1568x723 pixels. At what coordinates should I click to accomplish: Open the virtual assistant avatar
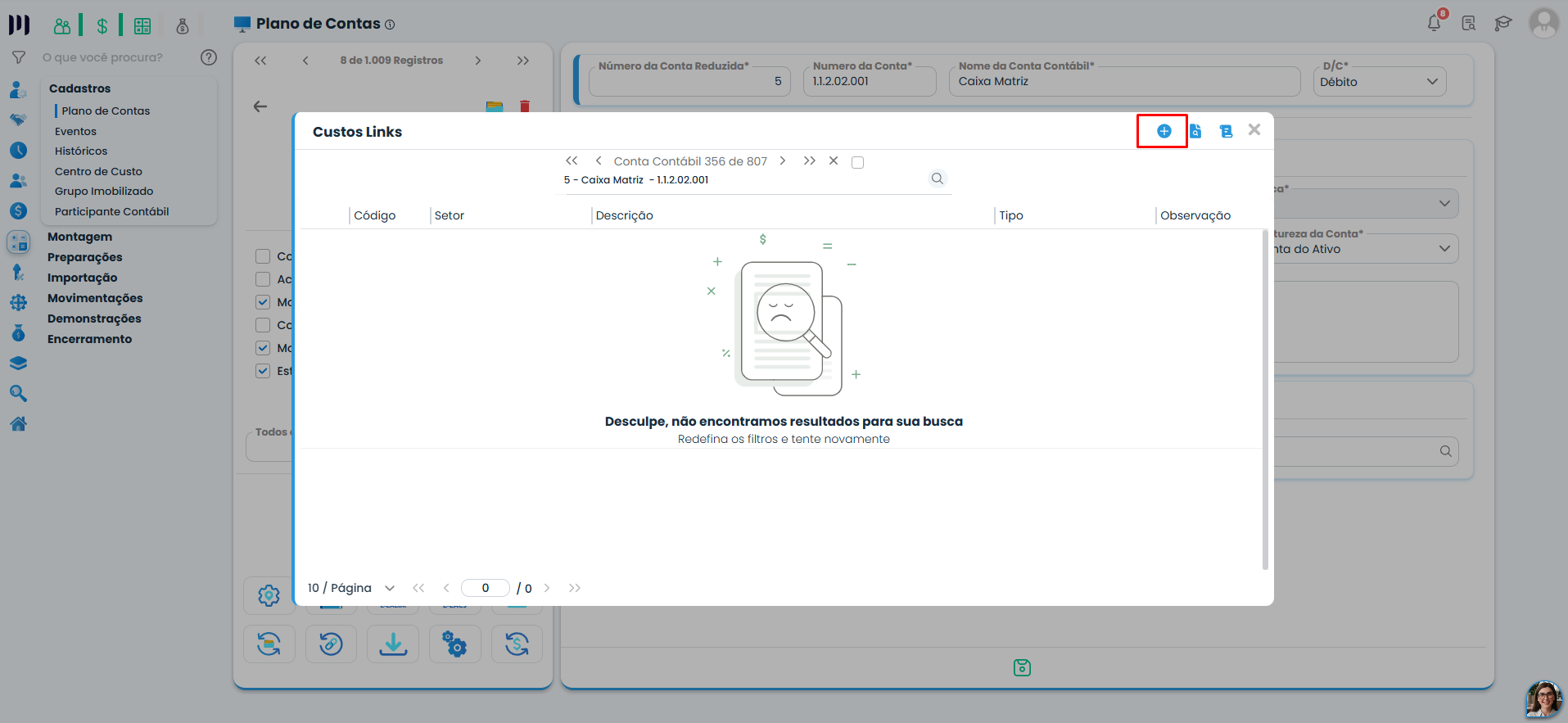coord(1544,699)
